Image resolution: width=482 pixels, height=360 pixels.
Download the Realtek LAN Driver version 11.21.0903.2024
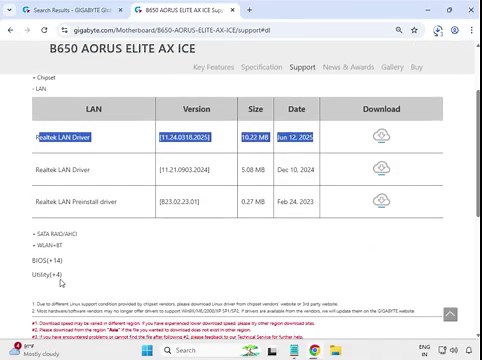(x=381, y=168)
